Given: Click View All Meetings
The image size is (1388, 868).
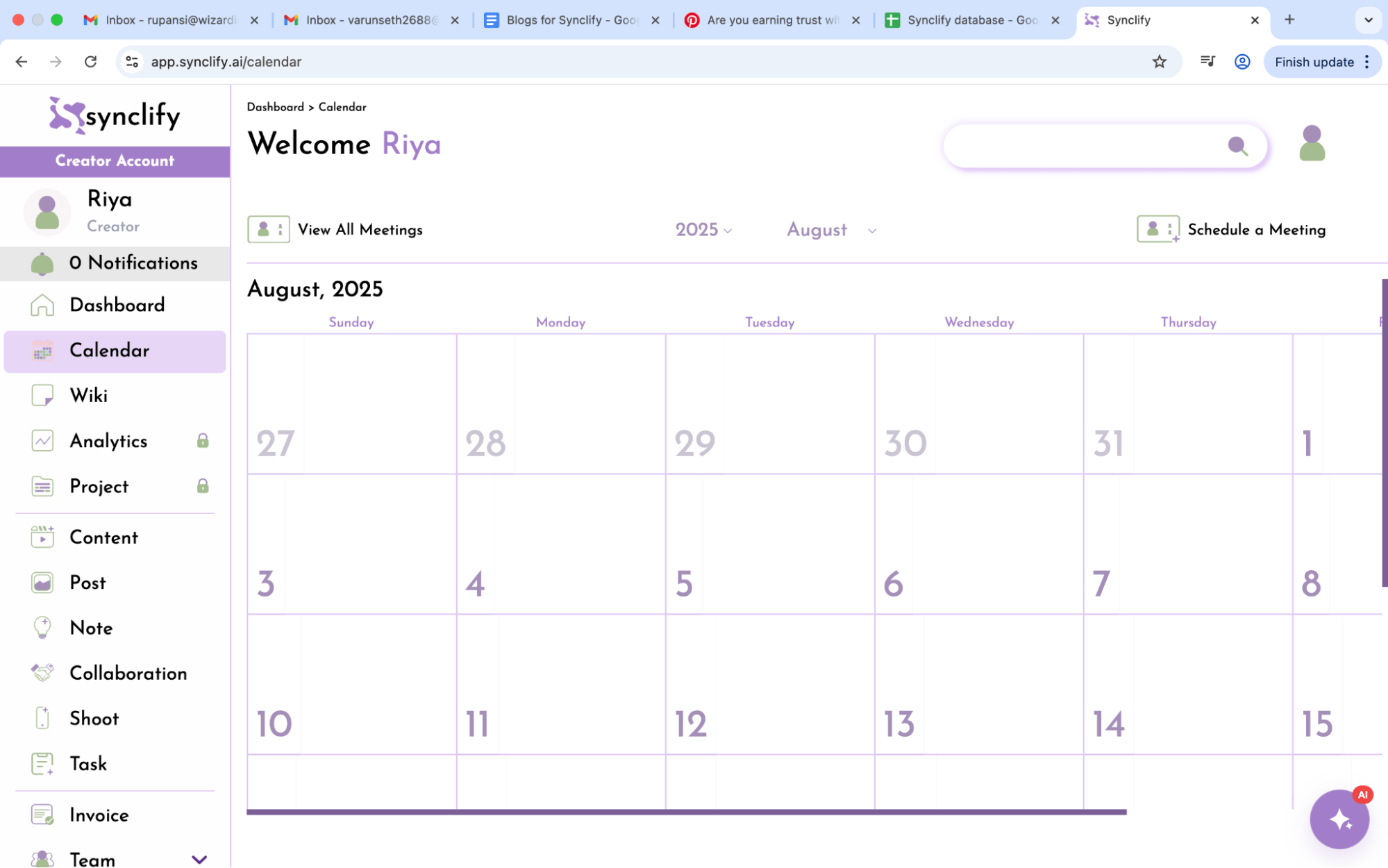Looking at the screenshot, I should 360,229.
